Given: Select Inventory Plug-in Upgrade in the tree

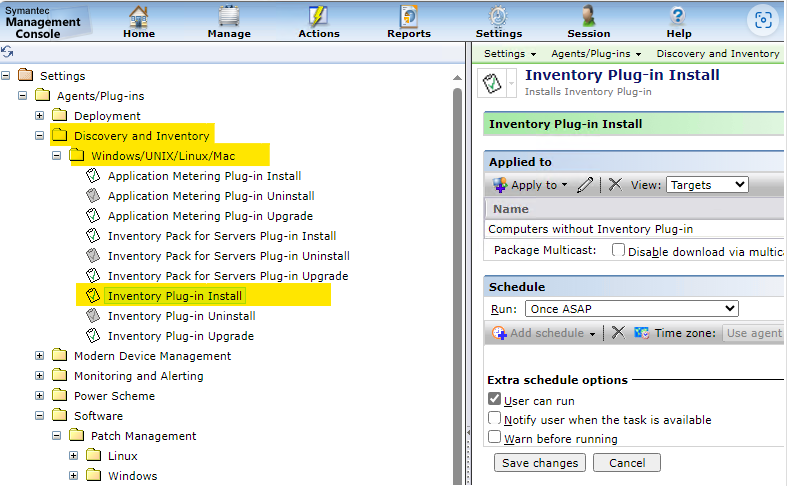Looking at the screenshot, I should (180, 336).
